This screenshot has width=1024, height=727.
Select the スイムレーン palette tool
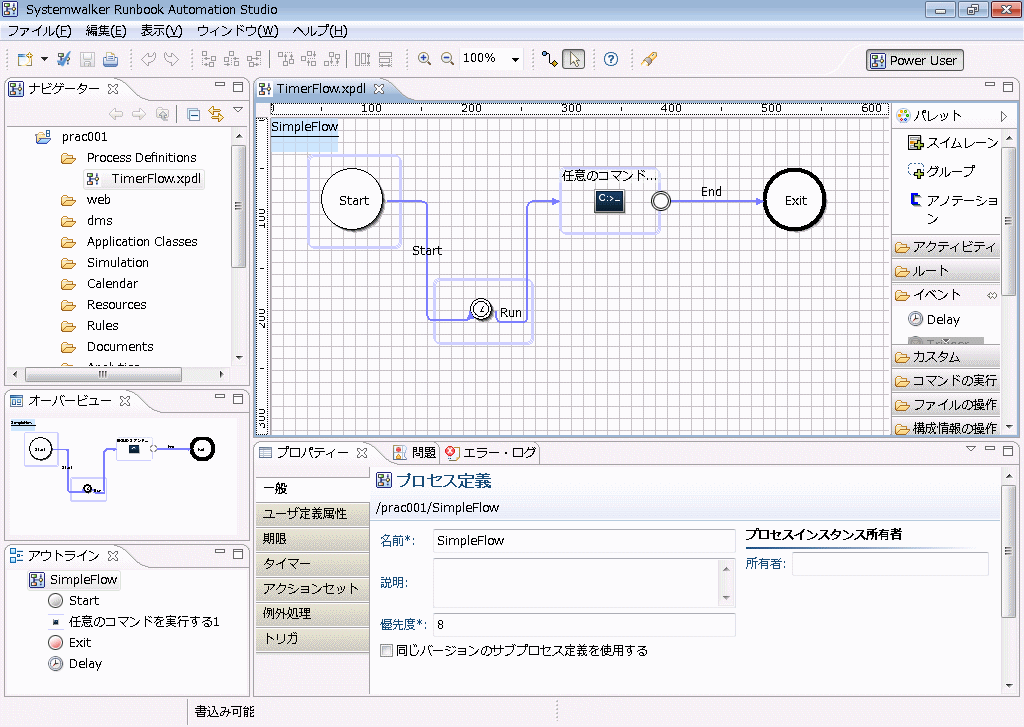(953, 142)
